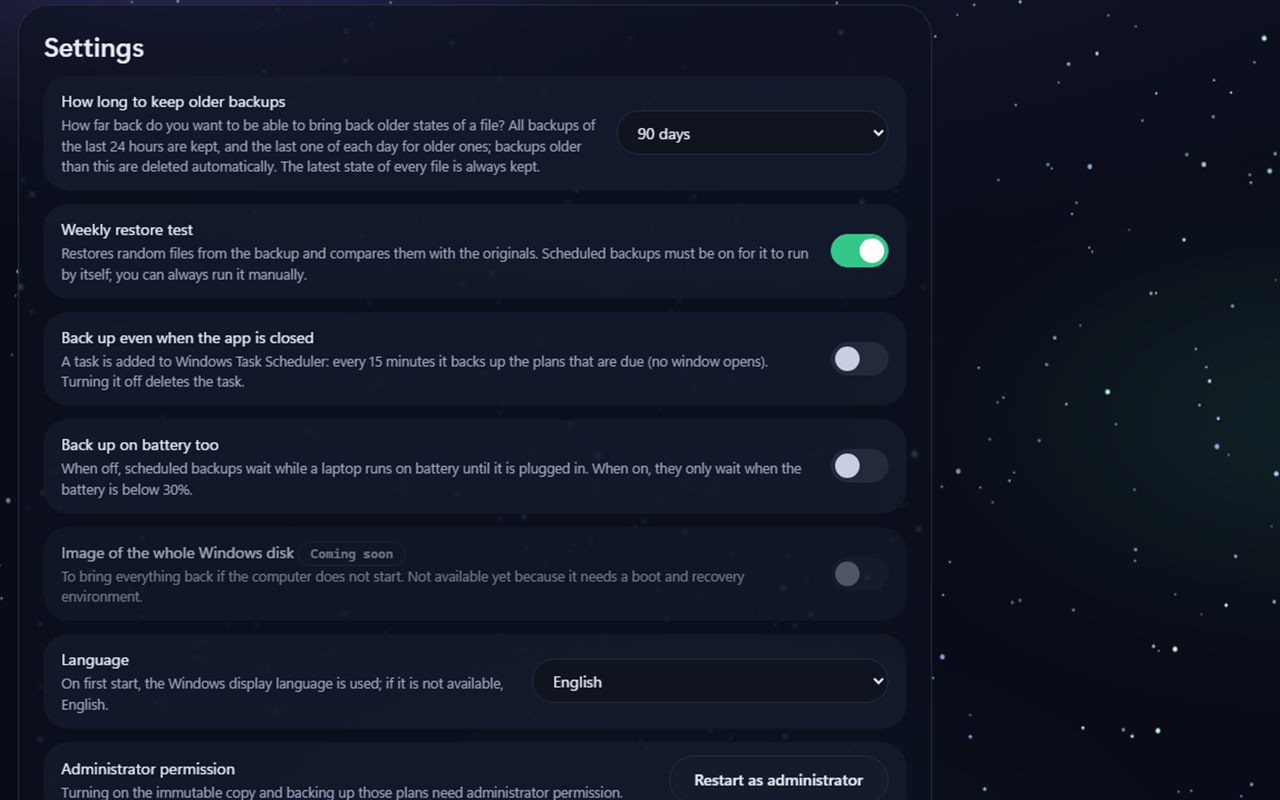Click the chevron arrow on Language selector
The height and width of the screenshot is (800, 1280).
[878, 681]
